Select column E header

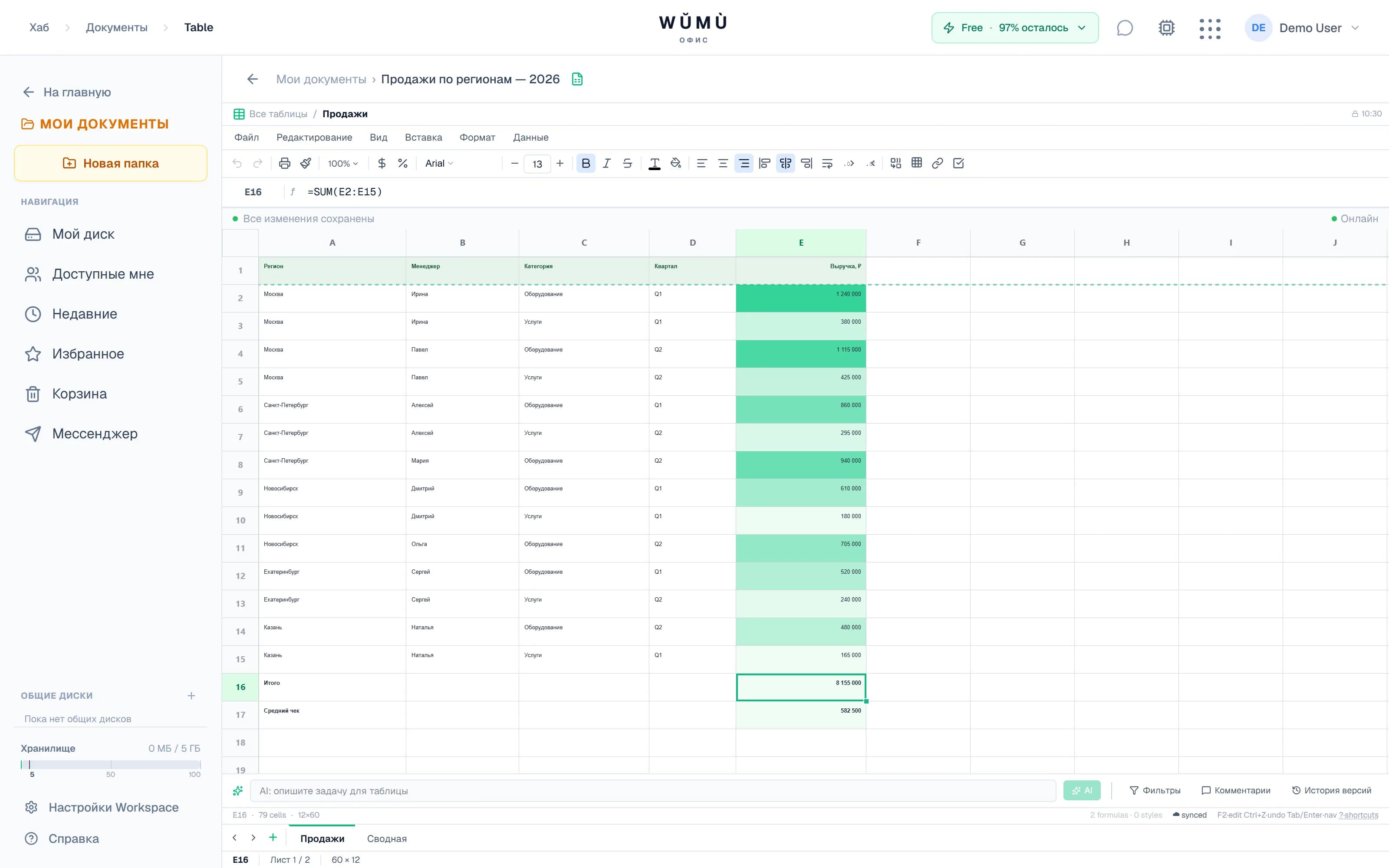801,243
